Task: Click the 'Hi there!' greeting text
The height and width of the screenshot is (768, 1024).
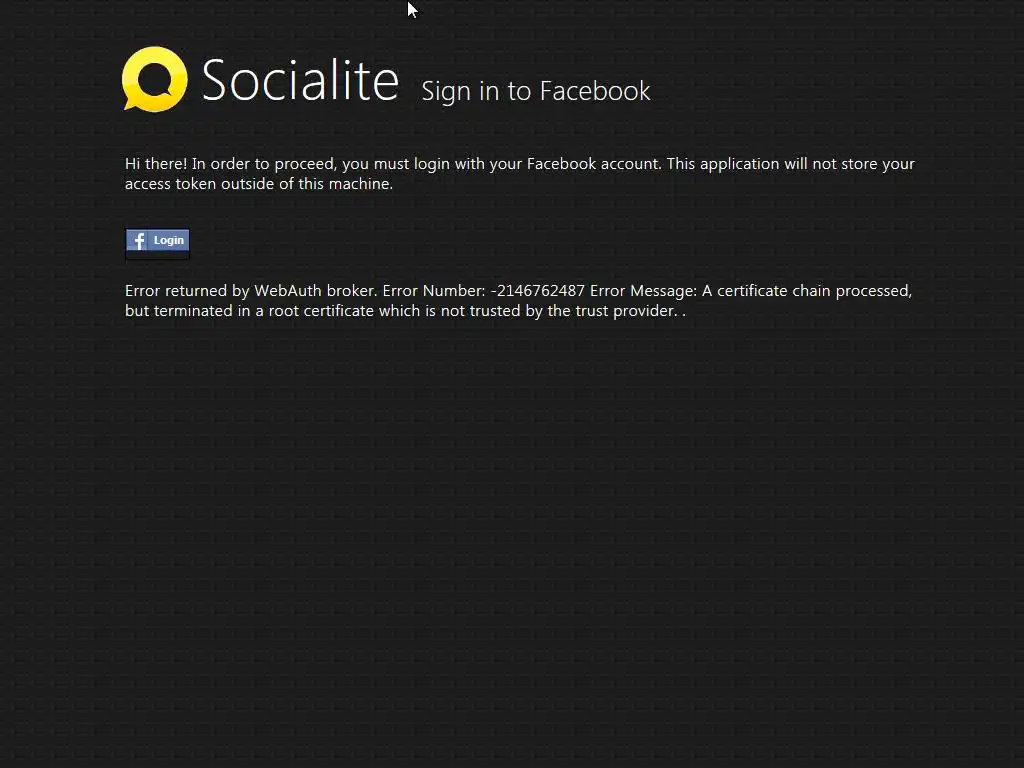Action: pos(156,163)
